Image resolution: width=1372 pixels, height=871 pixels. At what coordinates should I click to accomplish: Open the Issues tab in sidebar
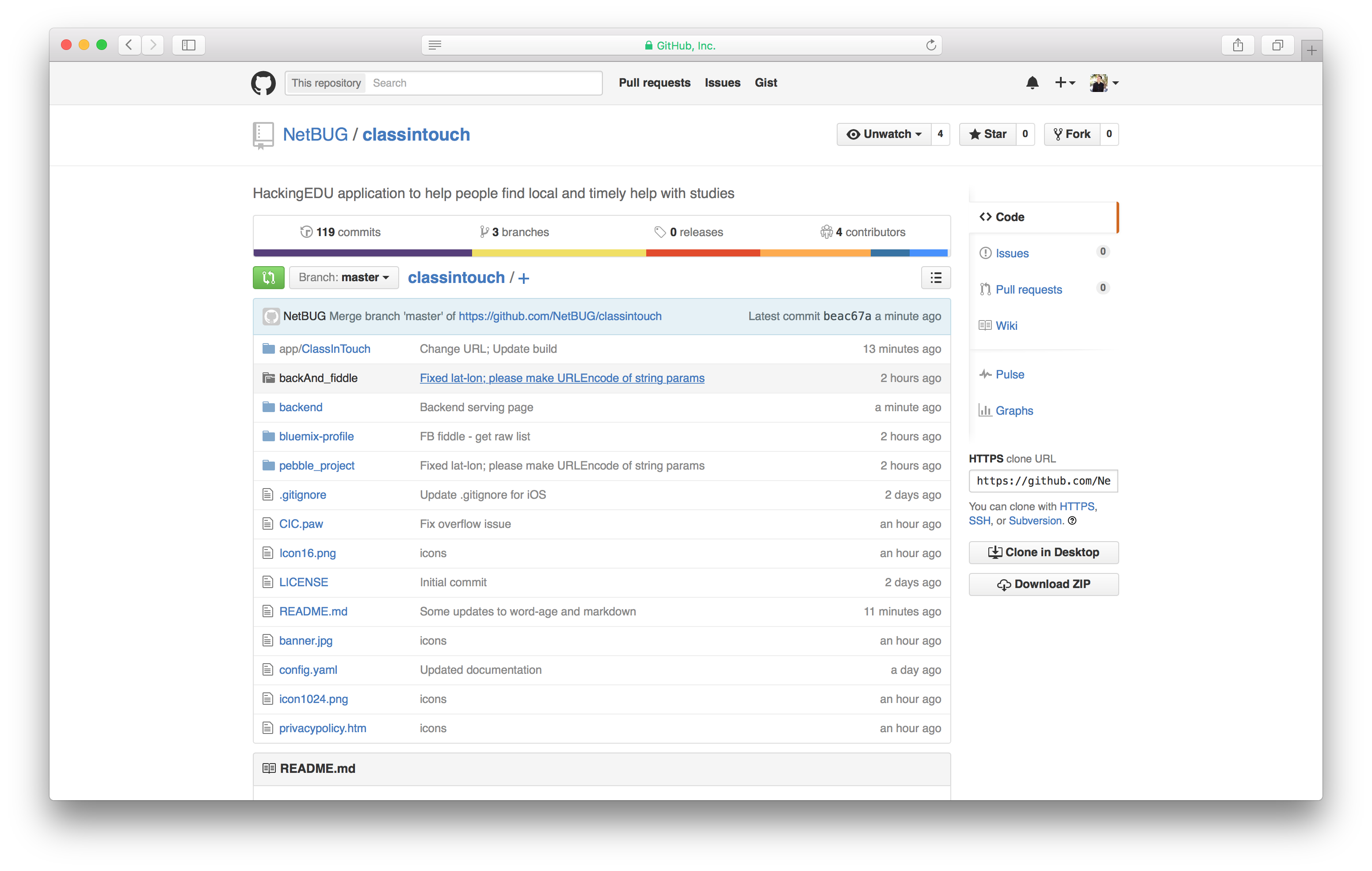click(x=1012, y=253)
